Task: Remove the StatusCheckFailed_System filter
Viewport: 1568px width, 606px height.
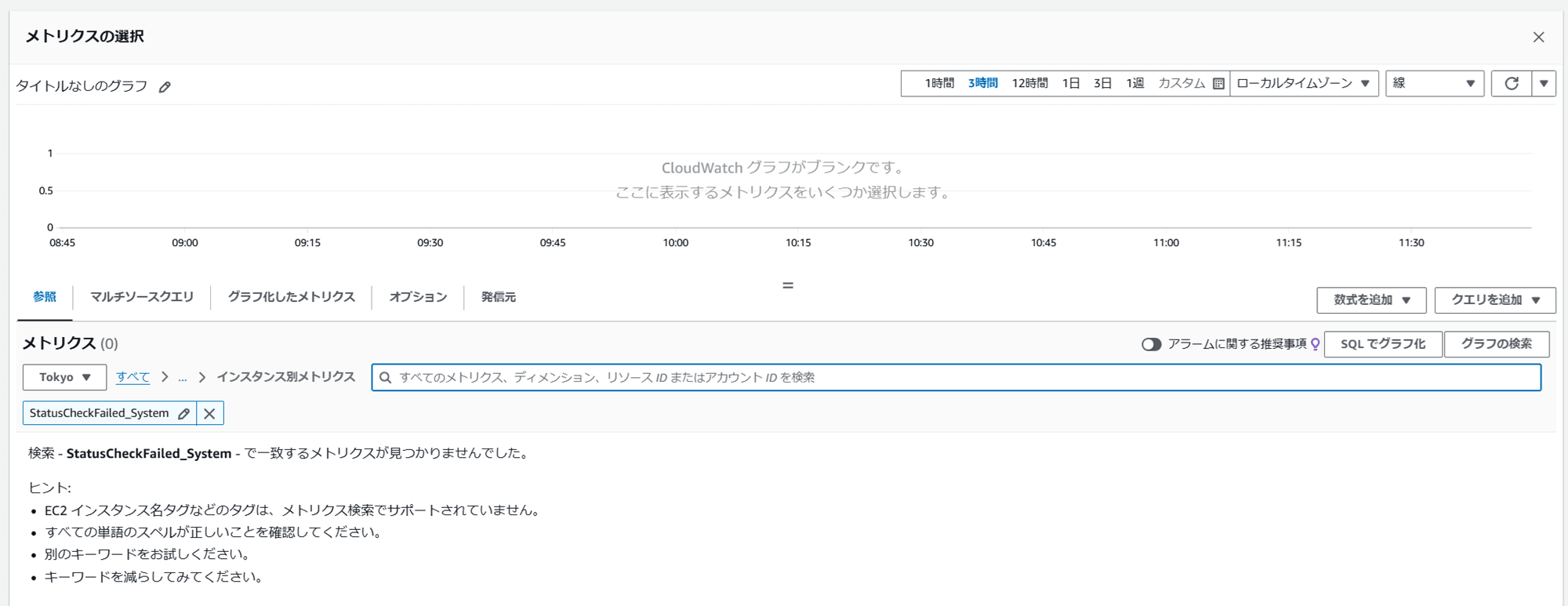Action: pyautogui.click(x=209, y=413)
